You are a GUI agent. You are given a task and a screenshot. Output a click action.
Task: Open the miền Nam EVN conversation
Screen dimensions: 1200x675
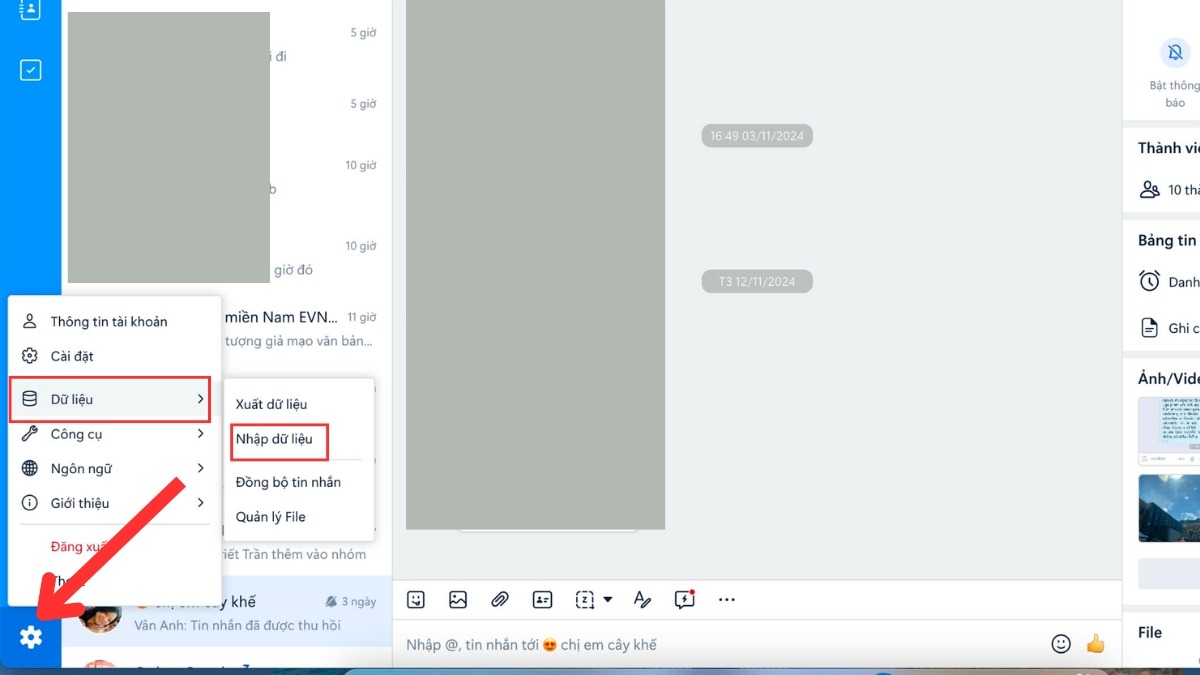point(300,328)
